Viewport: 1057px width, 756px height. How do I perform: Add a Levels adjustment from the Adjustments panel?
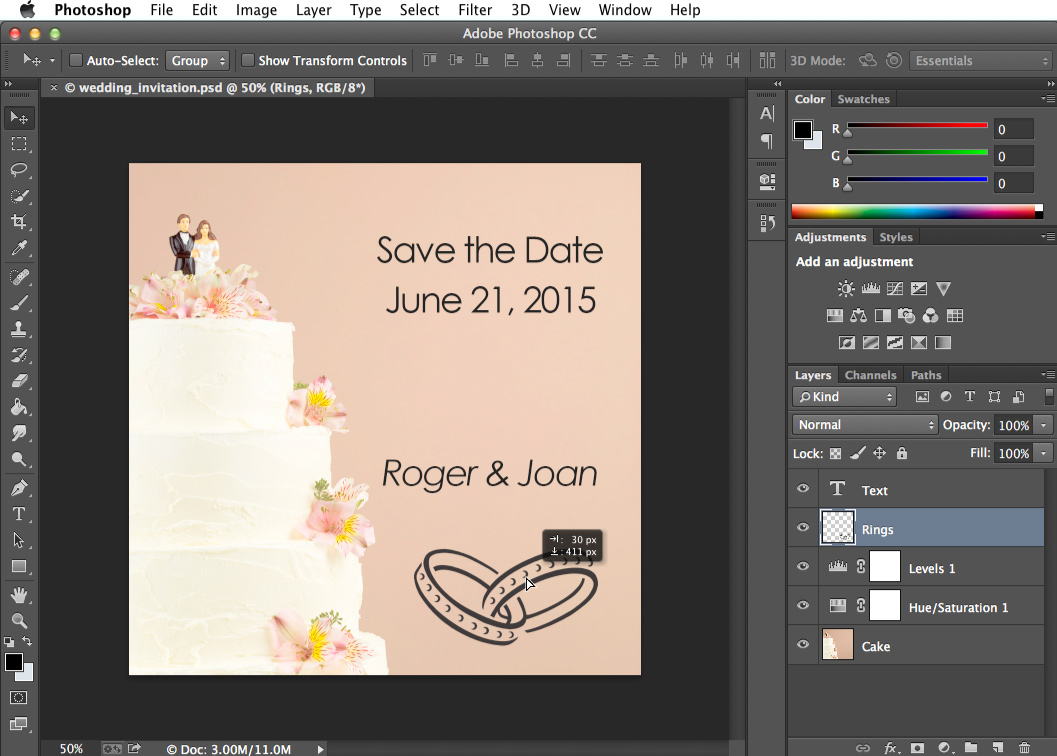coord(871,288)
